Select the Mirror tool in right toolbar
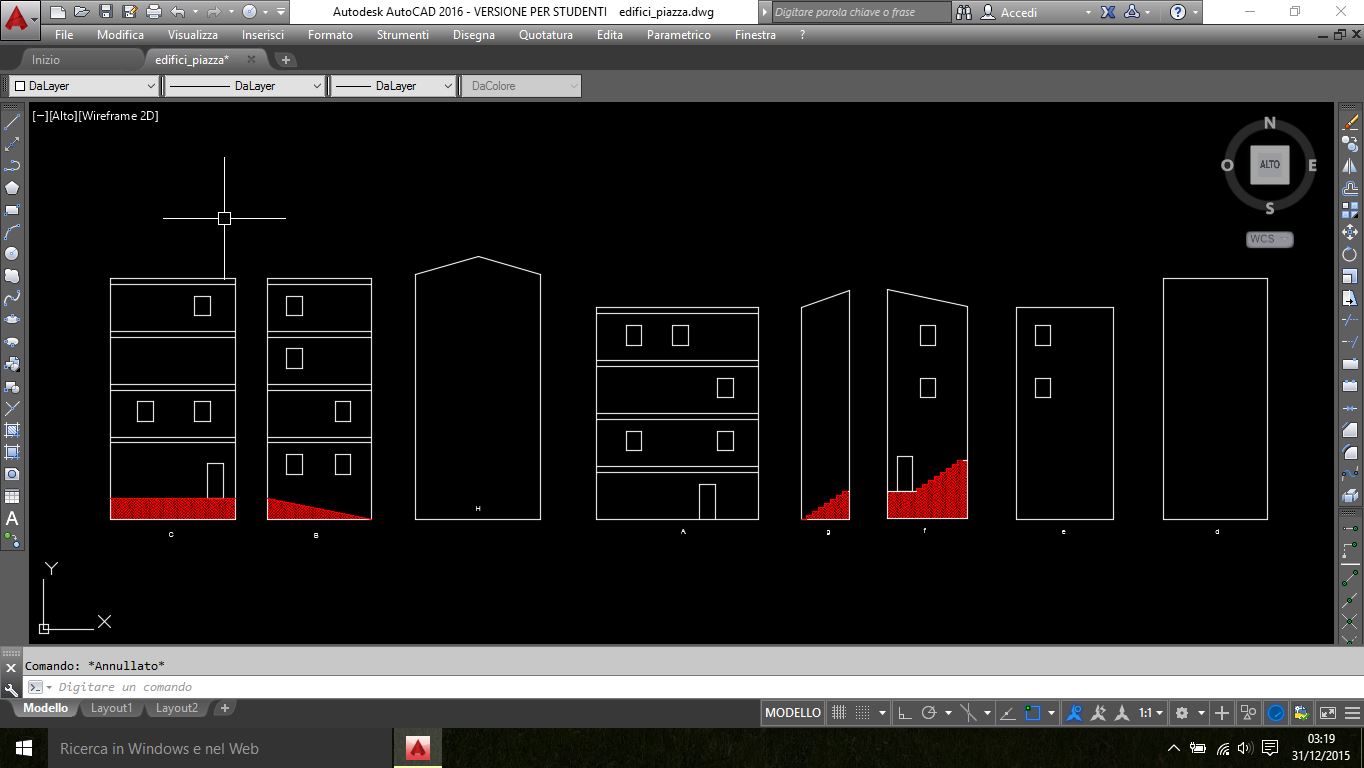The height and width of the screenshot is (768, 1364). [x=1350, y=166]
